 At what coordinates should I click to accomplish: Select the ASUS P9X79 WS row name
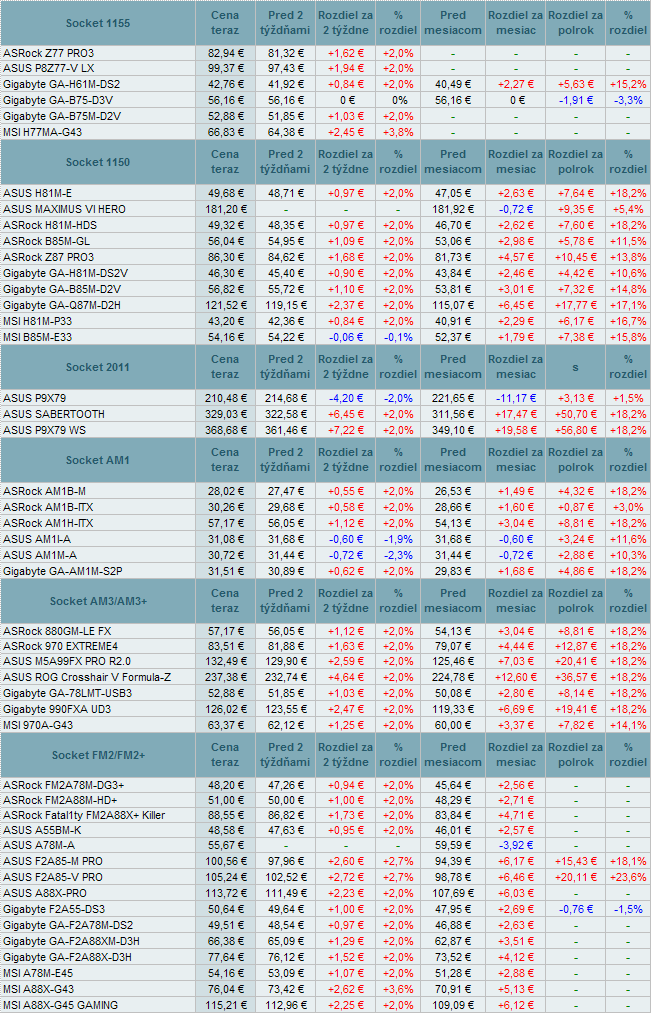(45, 429)
